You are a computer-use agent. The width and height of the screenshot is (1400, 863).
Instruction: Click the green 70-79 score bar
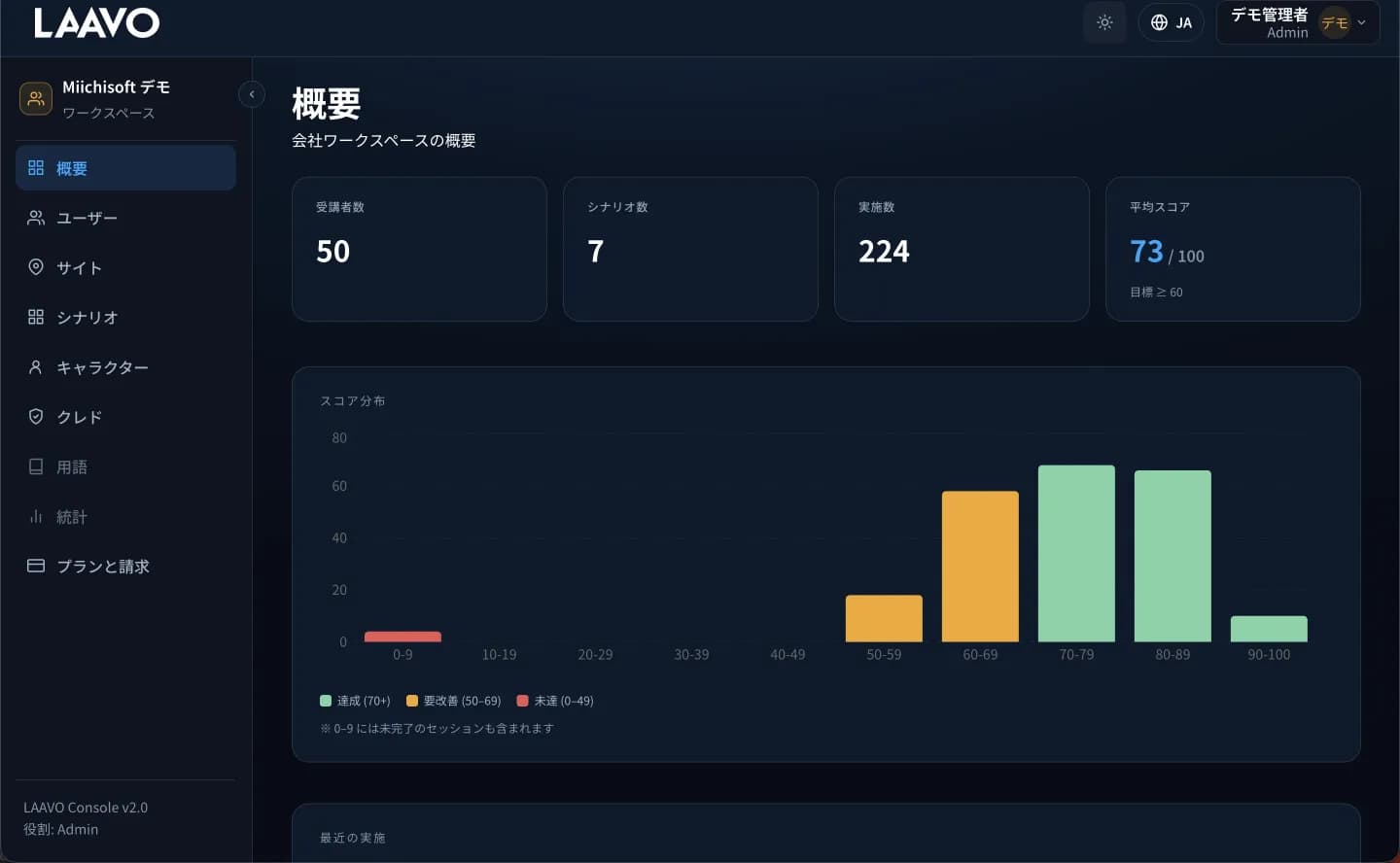tap(1076, 554)
